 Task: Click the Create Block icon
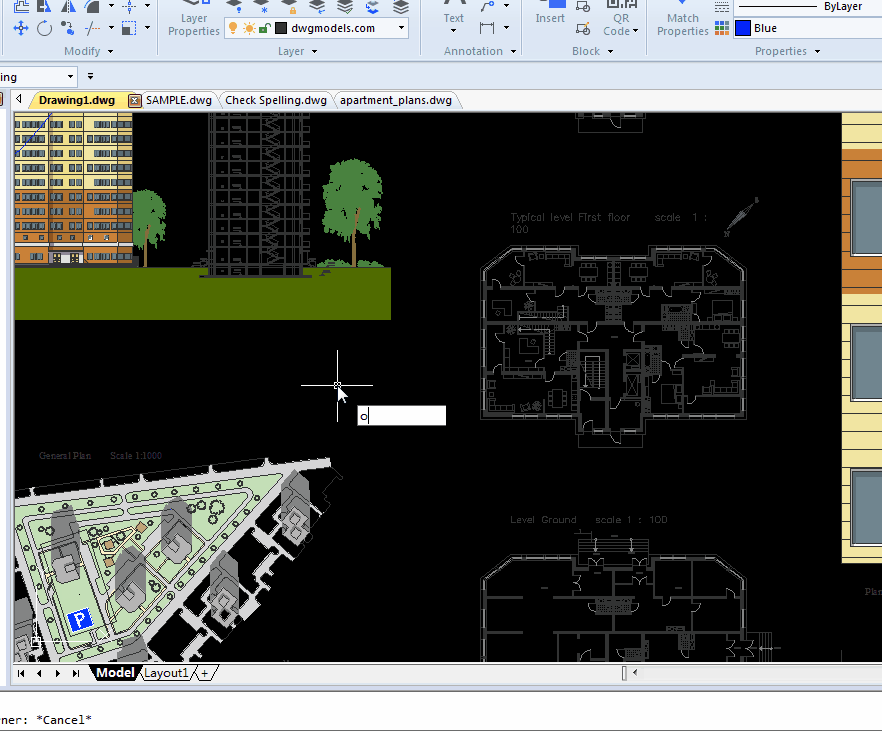(583, 6)
